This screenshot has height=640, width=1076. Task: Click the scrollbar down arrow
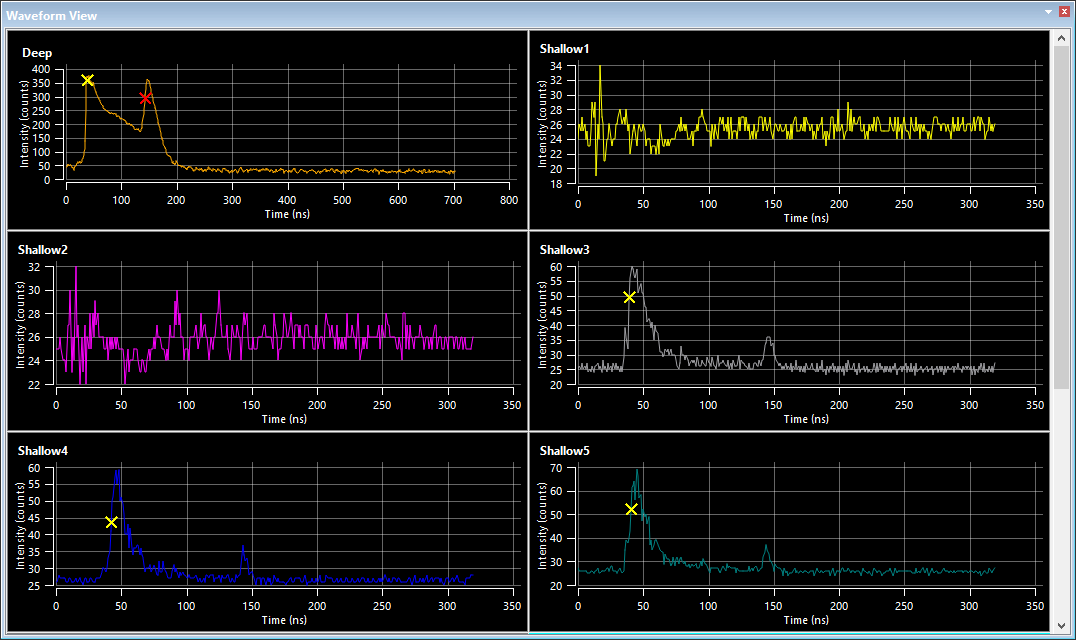(1062, 625)
